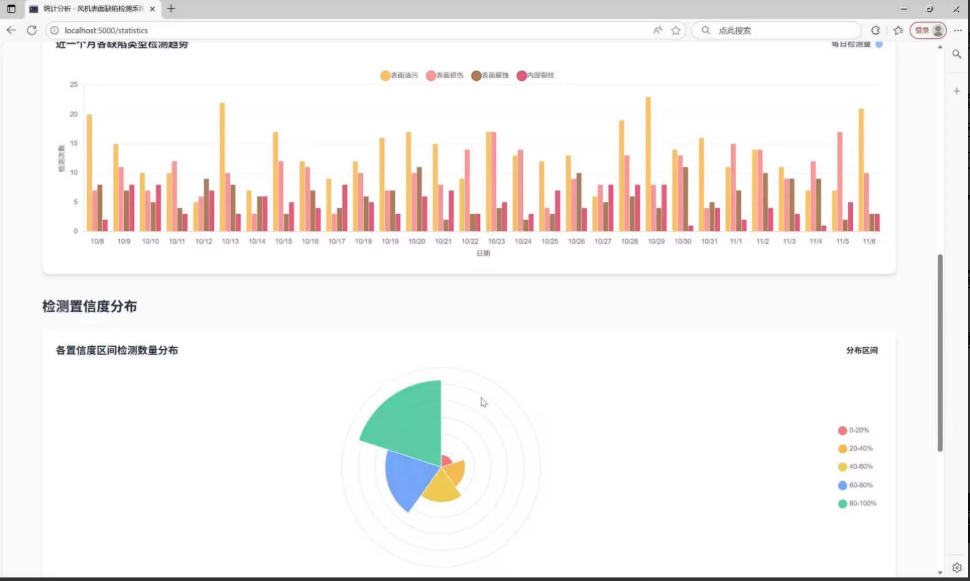
Task: Click the 日期 axis title
Action: [483, 253]
